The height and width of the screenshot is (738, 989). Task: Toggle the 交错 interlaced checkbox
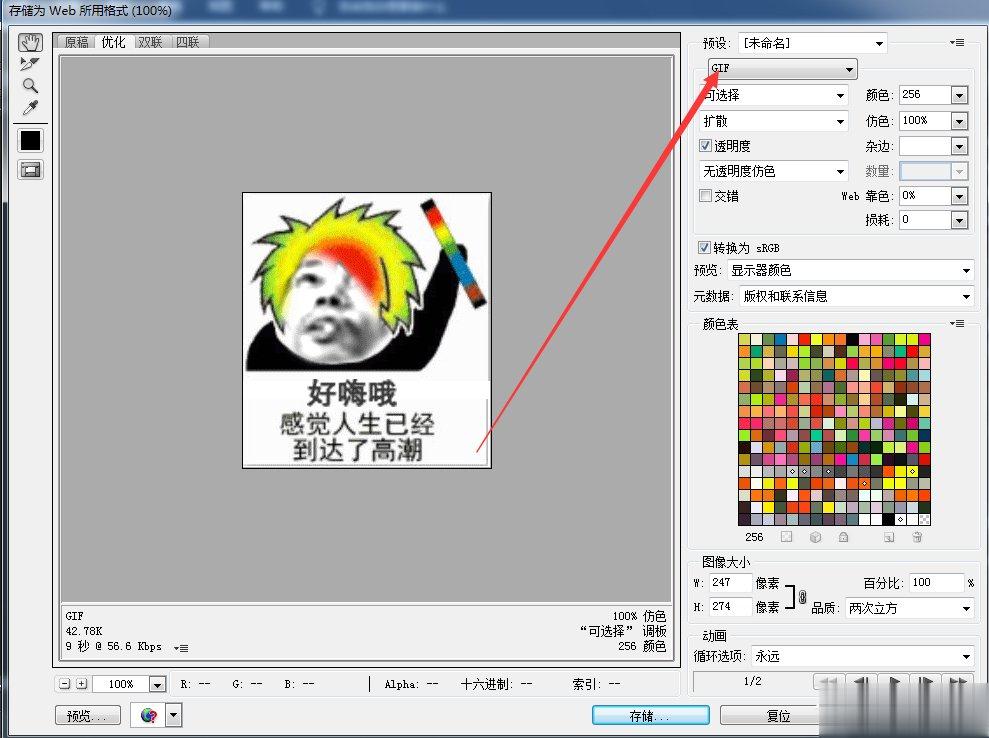(705, 196)
